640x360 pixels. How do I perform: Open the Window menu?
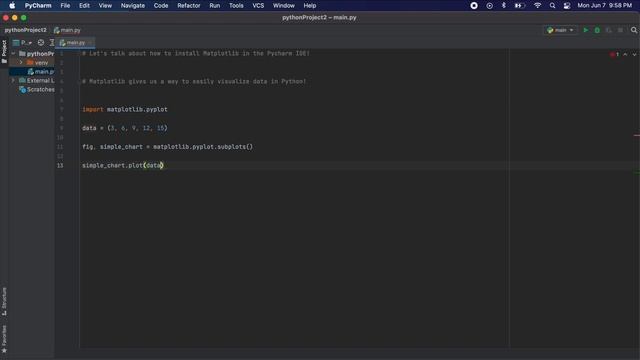tap(284, 6)
